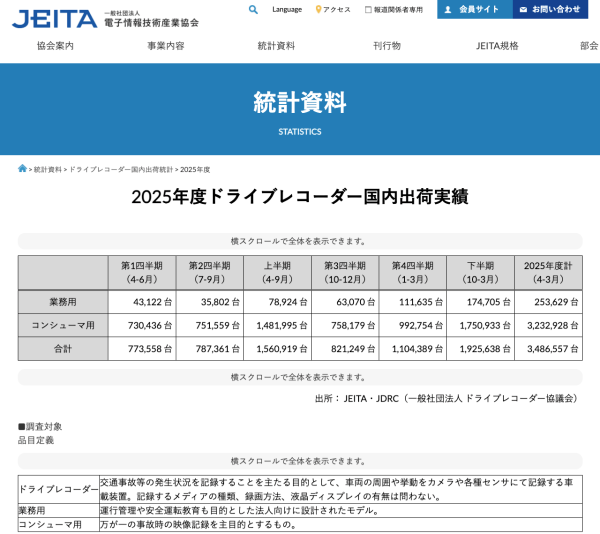Open the 部会 menu item
This screenshot has width=600, height=534.
point(590,46)
